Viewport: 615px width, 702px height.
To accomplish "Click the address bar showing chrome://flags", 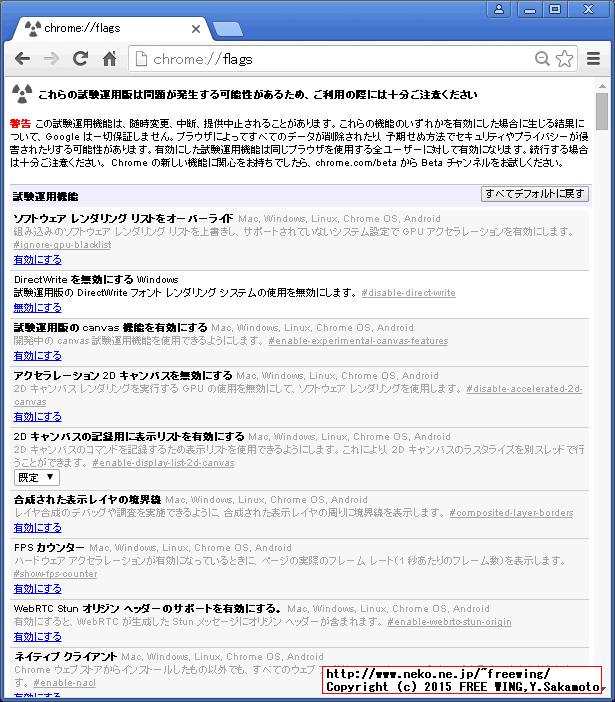I will pos(331,59).
